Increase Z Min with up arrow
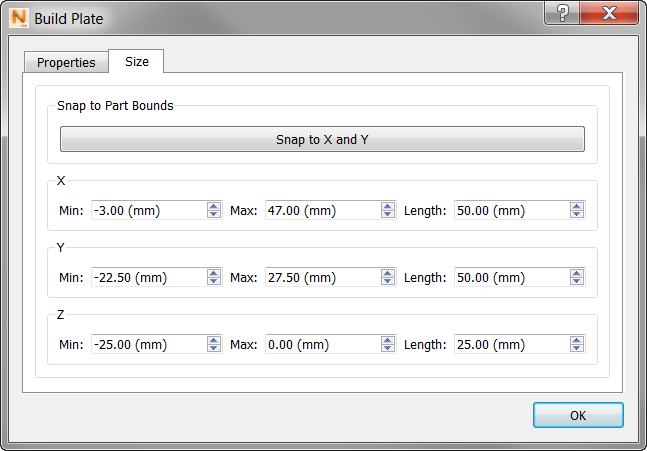The height and width of the screenshot is (451, 647). (214, 340)
